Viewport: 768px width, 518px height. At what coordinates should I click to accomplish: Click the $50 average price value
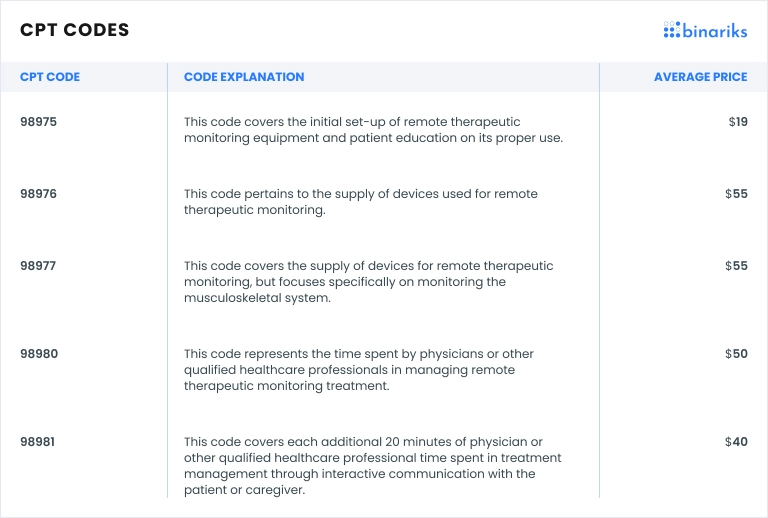point(736,354)
